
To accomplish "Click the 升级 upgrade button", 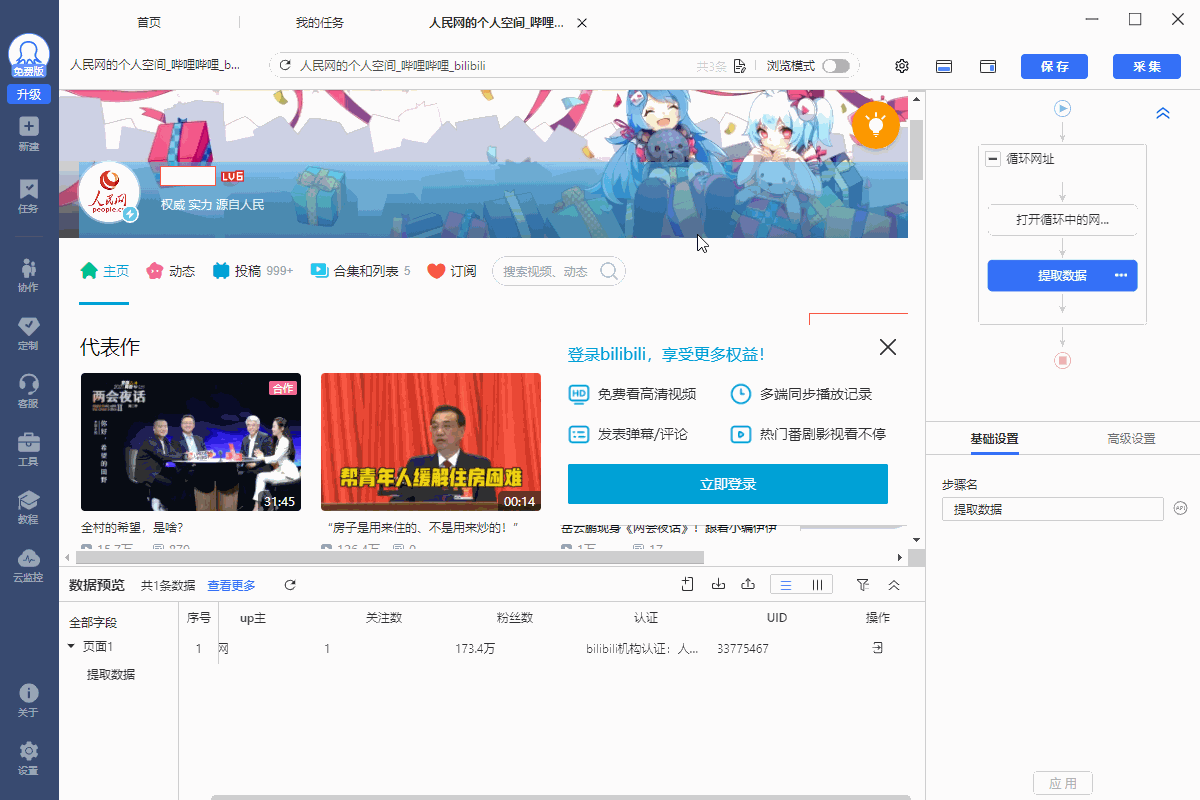I will [x=28, y=95].
